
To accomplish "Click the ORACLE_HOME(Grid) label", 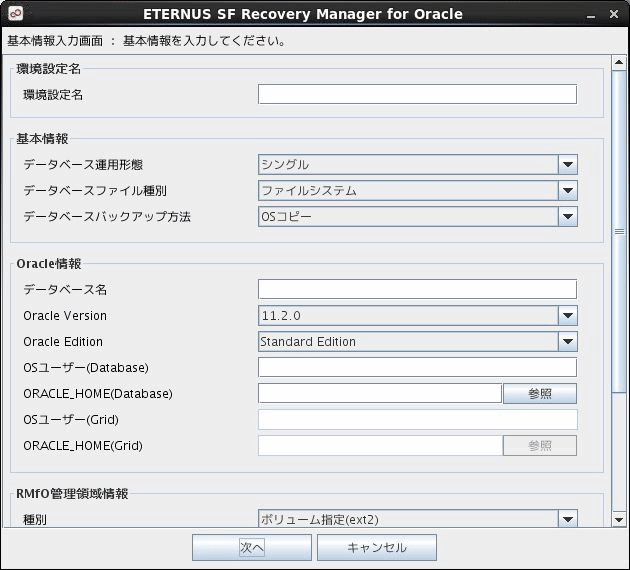I will 83,445.
